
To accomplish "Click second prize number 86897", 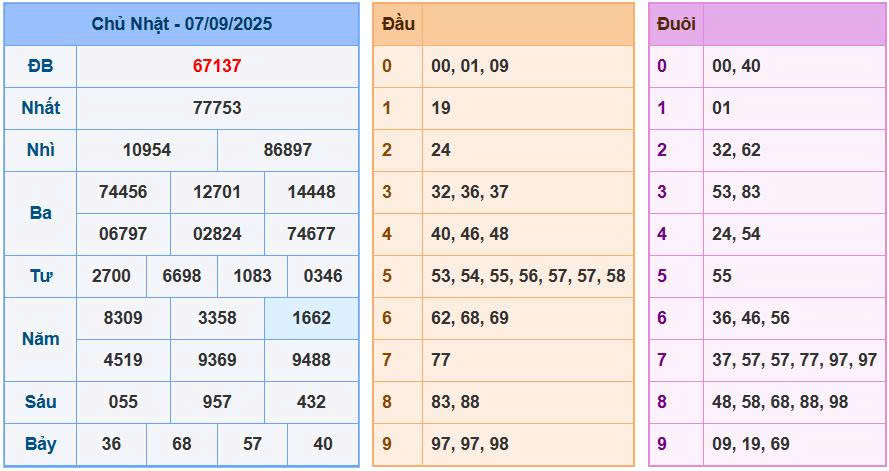I will pos(287,150).
